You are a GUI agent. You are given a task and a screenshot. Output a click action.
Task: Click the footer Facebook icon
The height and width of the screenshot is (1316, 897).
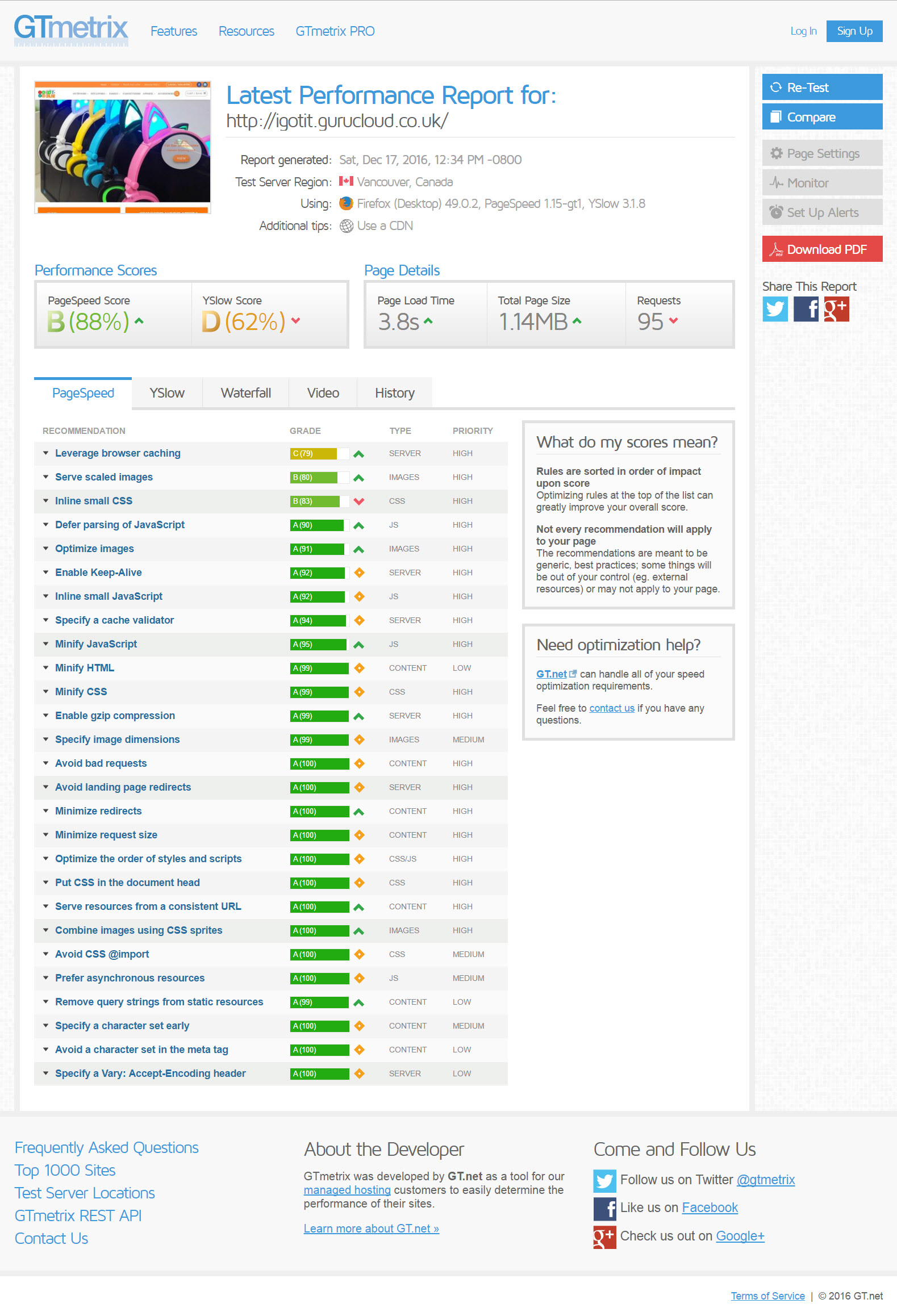click(604, 1209)
